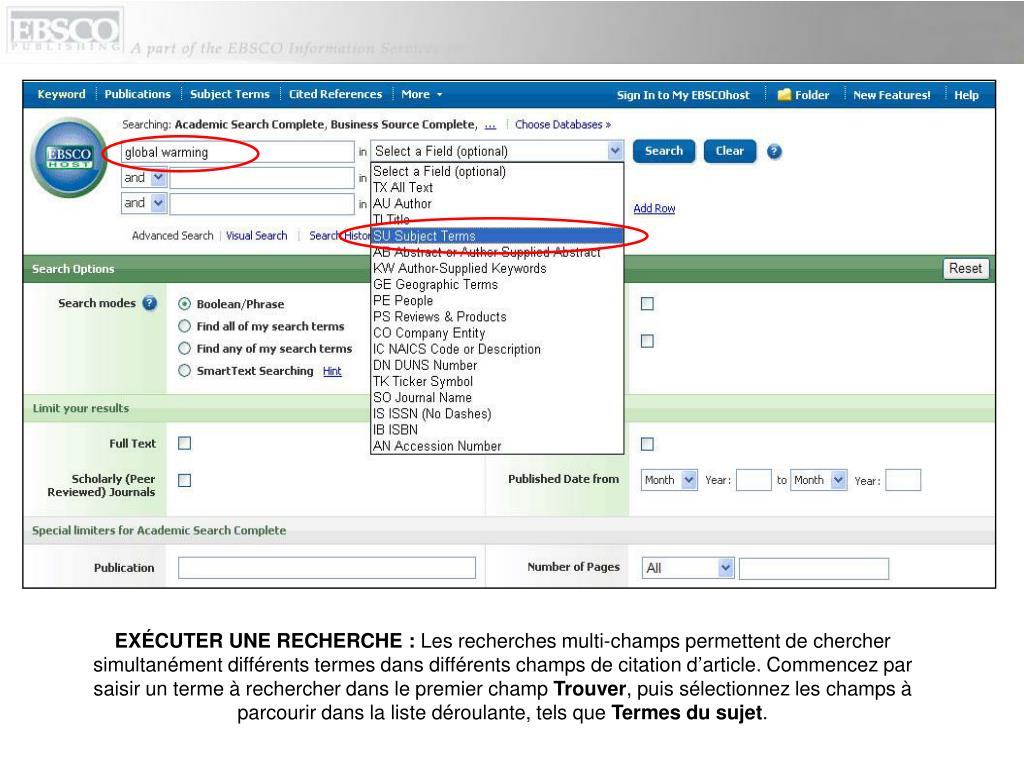Choose AN Accession Number option
1024x768 pixels.
[498, 446]
